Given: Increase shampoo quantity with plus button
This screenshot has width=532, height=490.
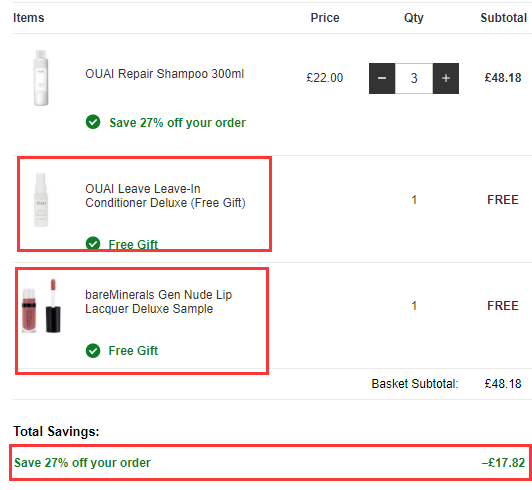Looking at the screenshot, I should (x=446, y=78).
